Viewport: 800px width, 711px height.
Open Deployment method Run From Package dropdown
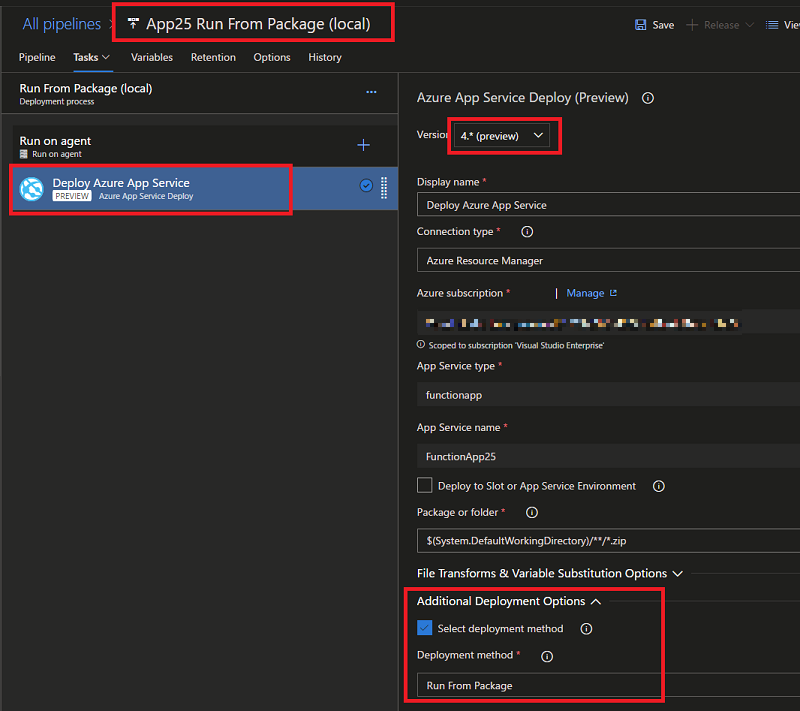pyautogui.click(x=608, y=685)
